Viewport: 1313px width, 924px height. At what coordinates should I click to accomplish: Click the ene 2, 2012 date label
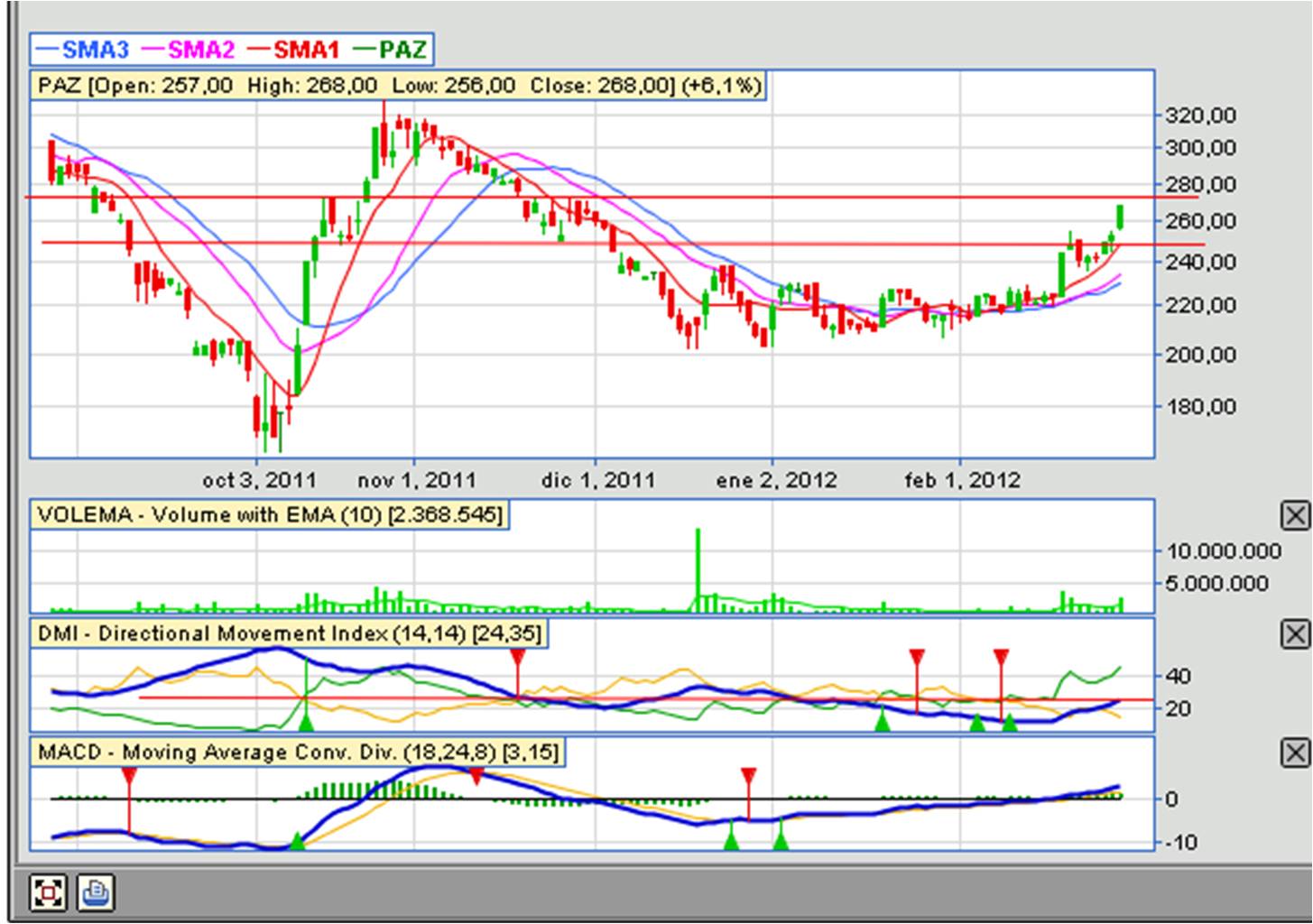pyautogui.click(x=776, y=480)
